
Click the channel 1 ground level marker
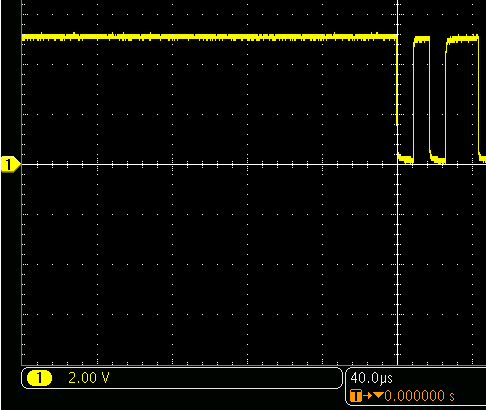point(10,164)
